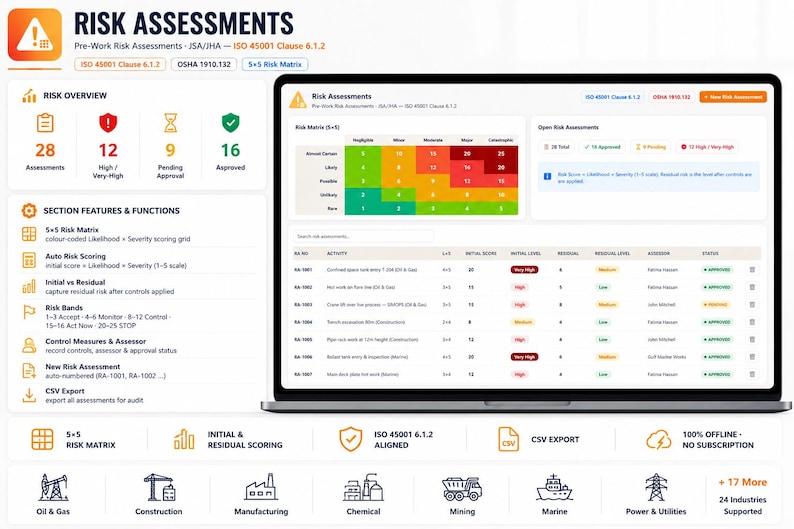This screenshot has width=794, height=529.
Task: Click the download icon beside CSV Export feature
Action: coord(29,395)
